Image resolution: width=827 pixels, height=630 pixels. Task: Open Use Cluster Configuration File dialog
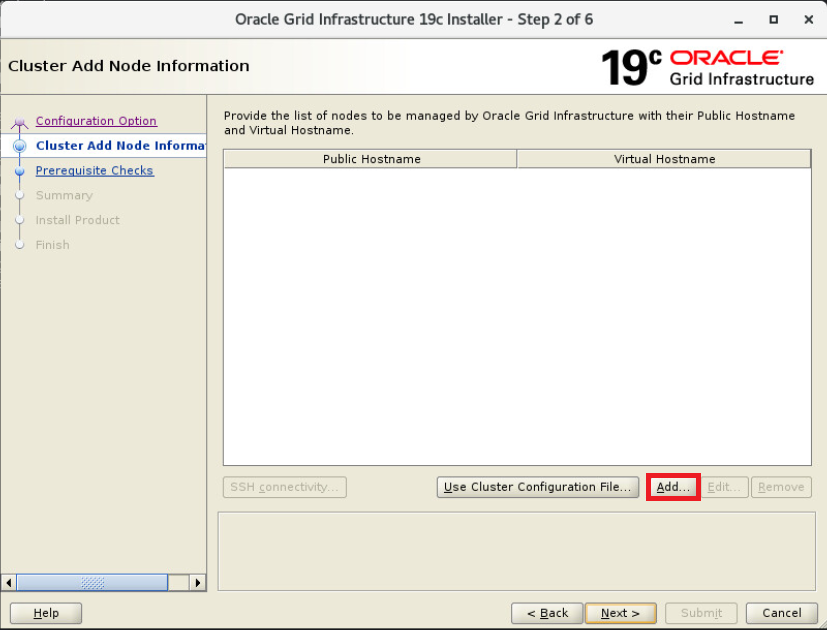point(537,487)
